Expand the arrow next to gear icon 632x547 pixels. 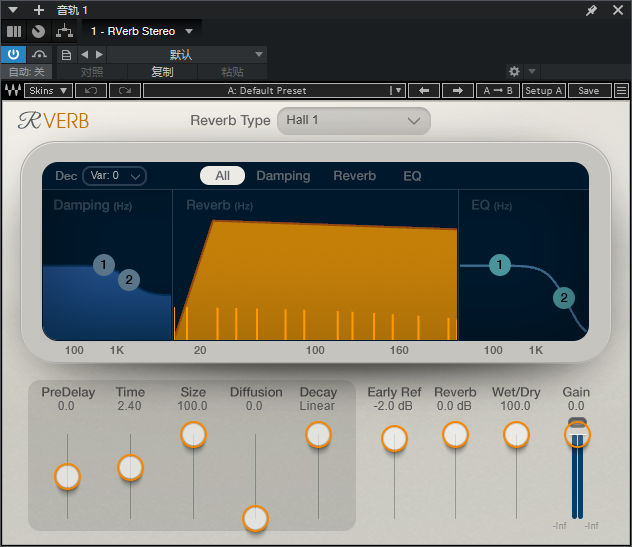coord(532,72)
